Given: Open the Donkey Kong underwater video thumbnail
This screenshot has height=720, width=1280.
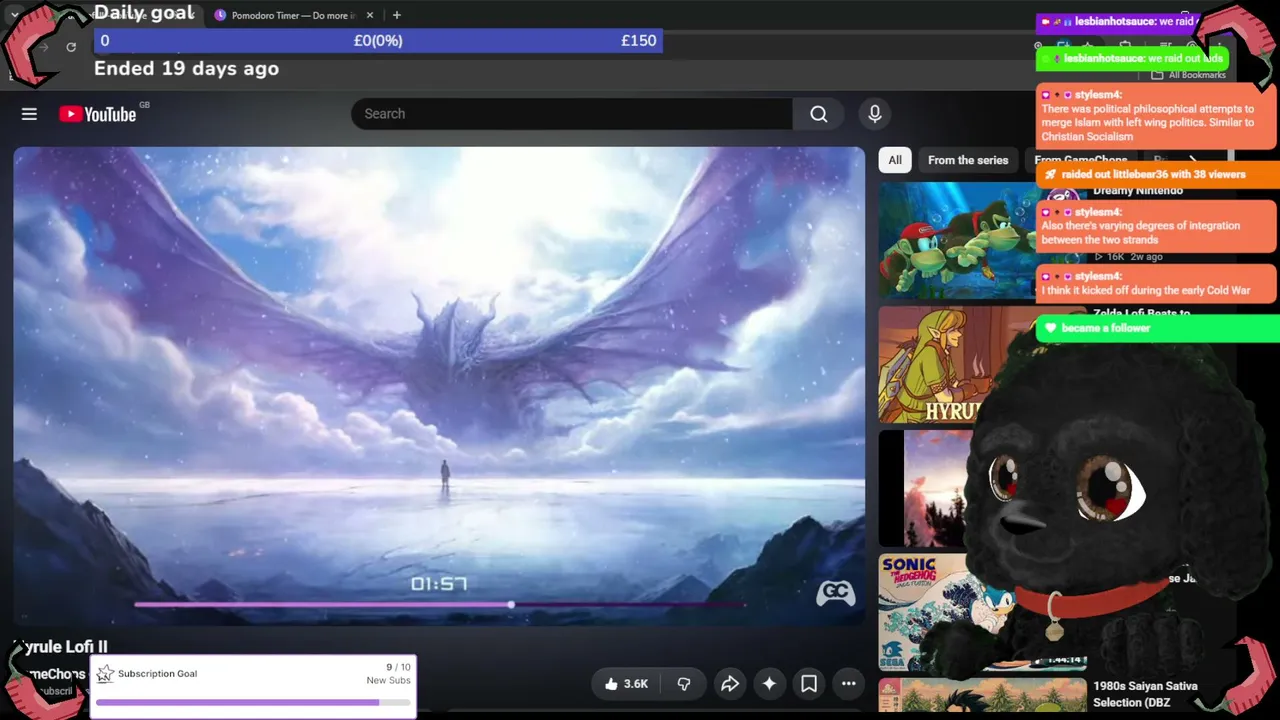Looking at the screenshot, I should (959, 240).
